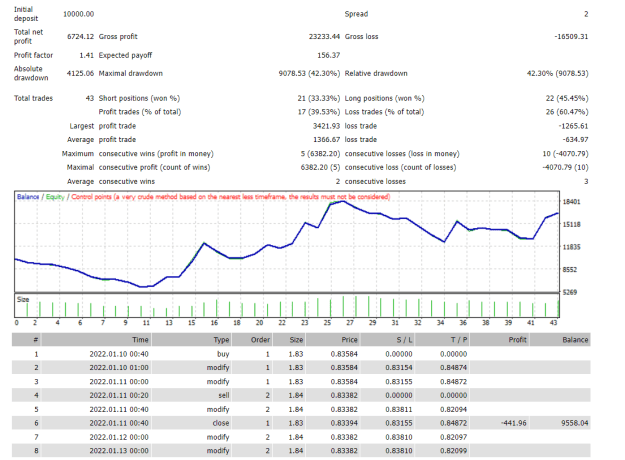Click the Maximal drawdown value 9078.53 (42.30%)
The width and height of the screenshot is (625, 460).
[309, 73]
